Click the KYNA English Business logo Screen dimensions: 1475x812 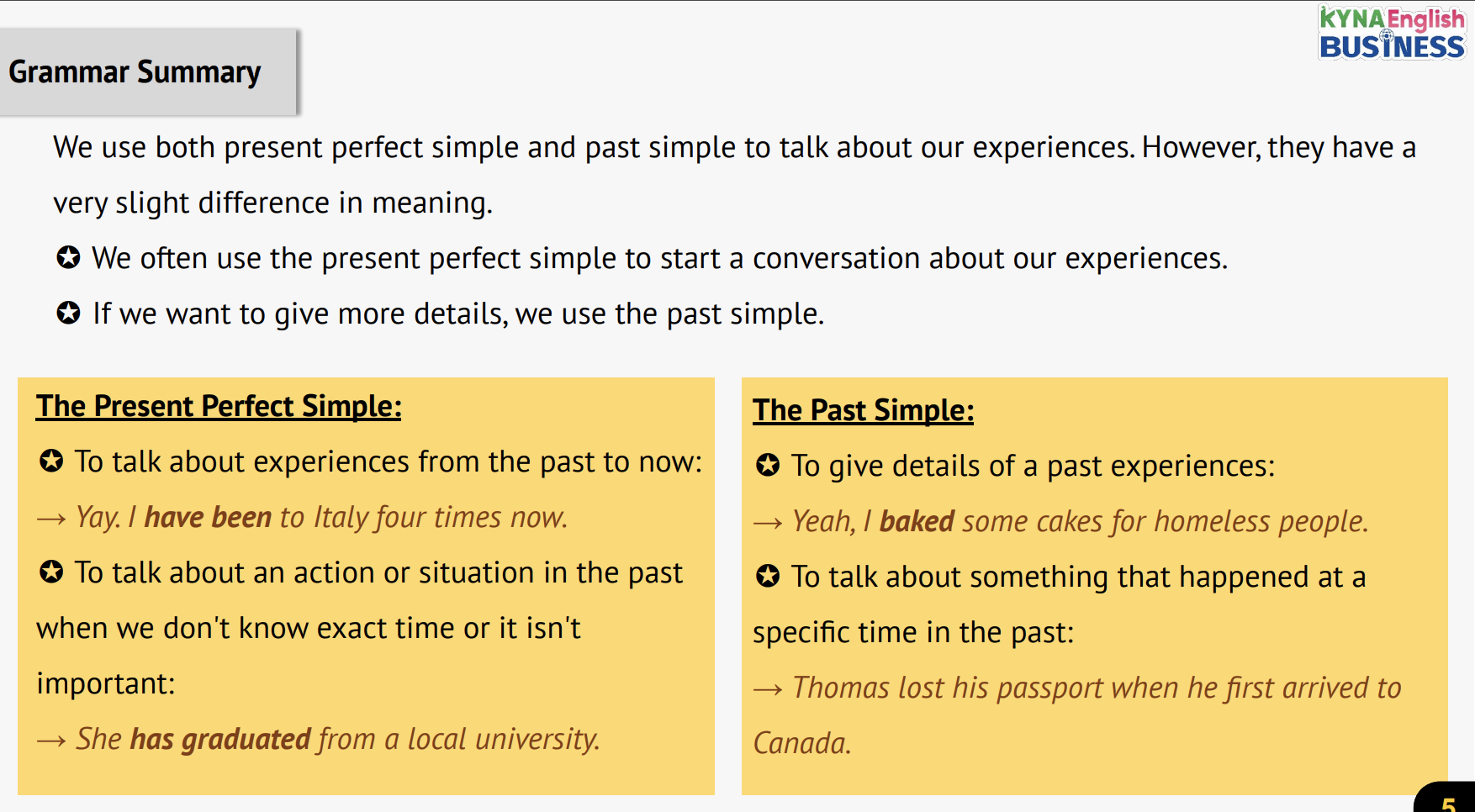tap(1391, 34)
